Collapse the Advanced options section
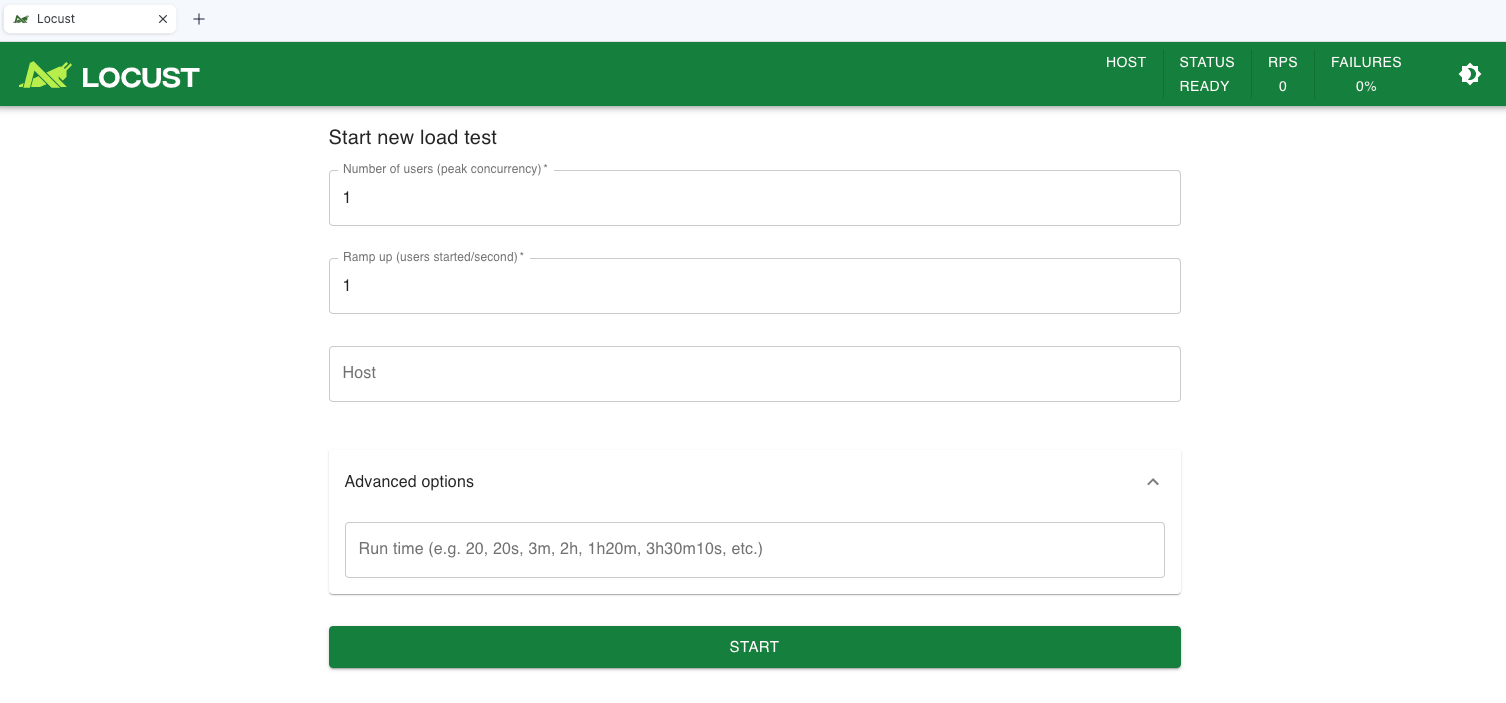 (1153, 482)
